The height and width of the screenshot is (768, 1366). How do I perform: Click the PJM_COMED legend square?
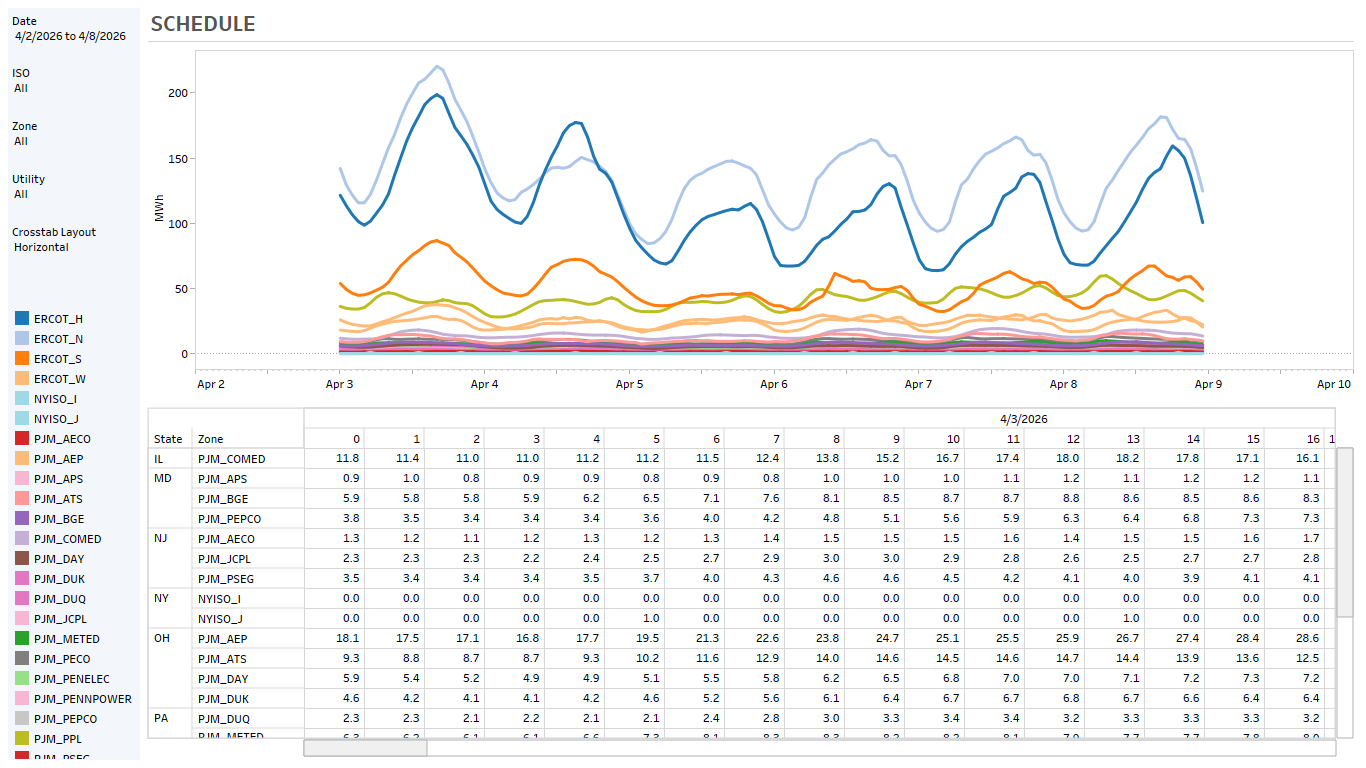(22, 538)
